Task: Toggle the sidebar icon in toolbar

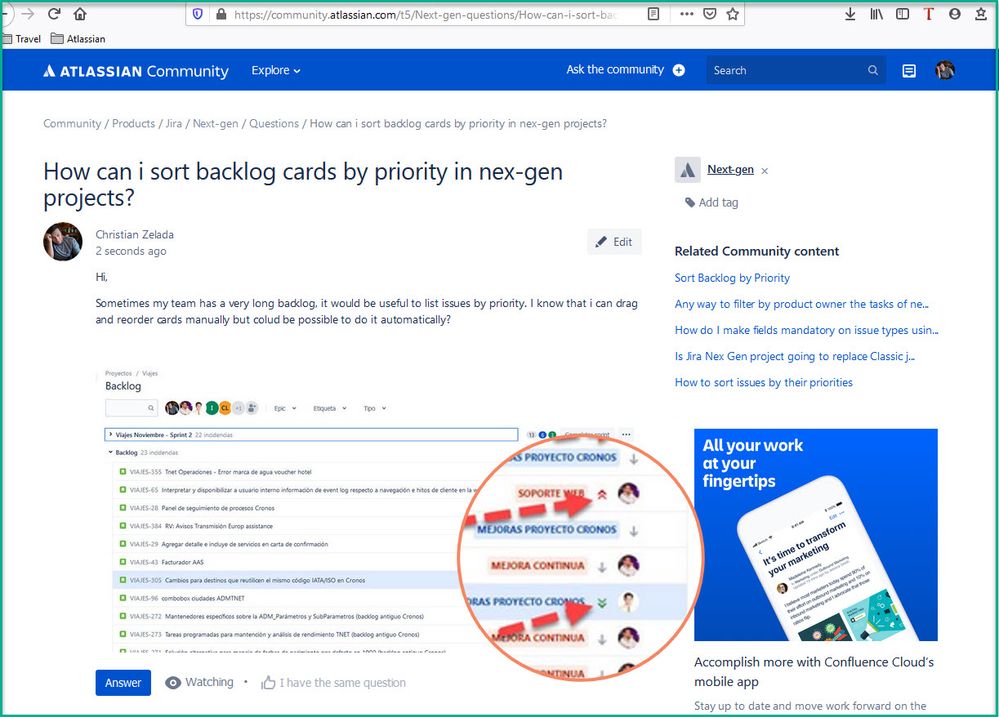Action: pos(902,14)
